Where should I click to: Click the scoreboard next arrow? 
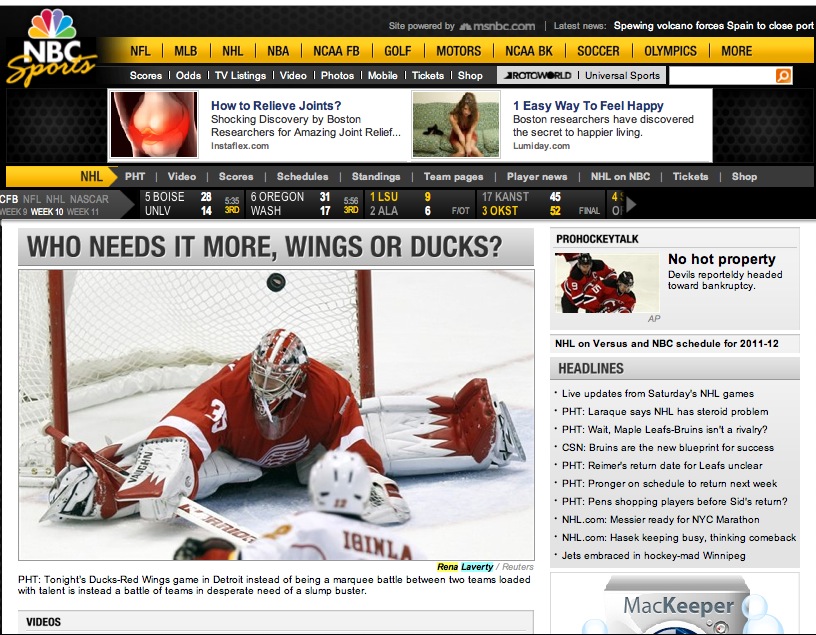631,205
